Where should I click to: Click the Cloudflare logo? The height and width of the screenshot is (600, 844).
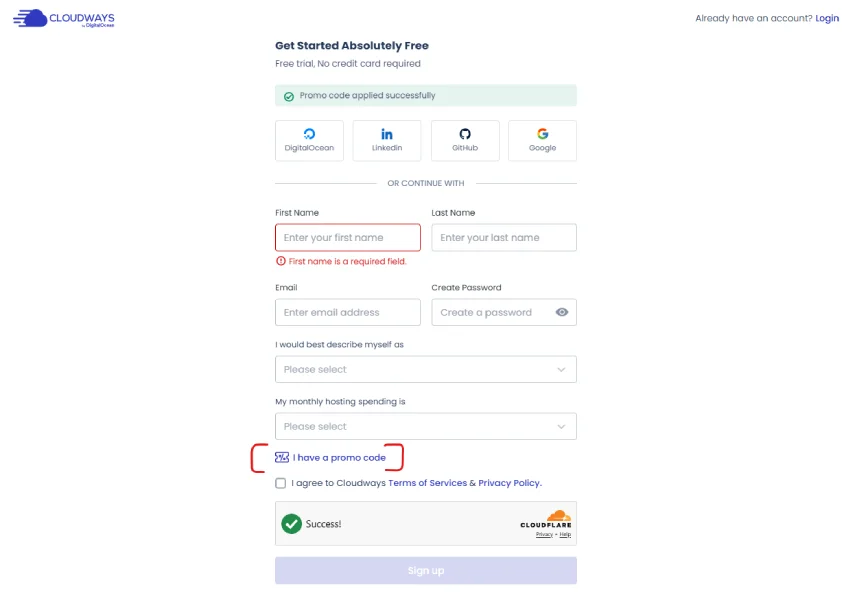[x=546, y=519]
